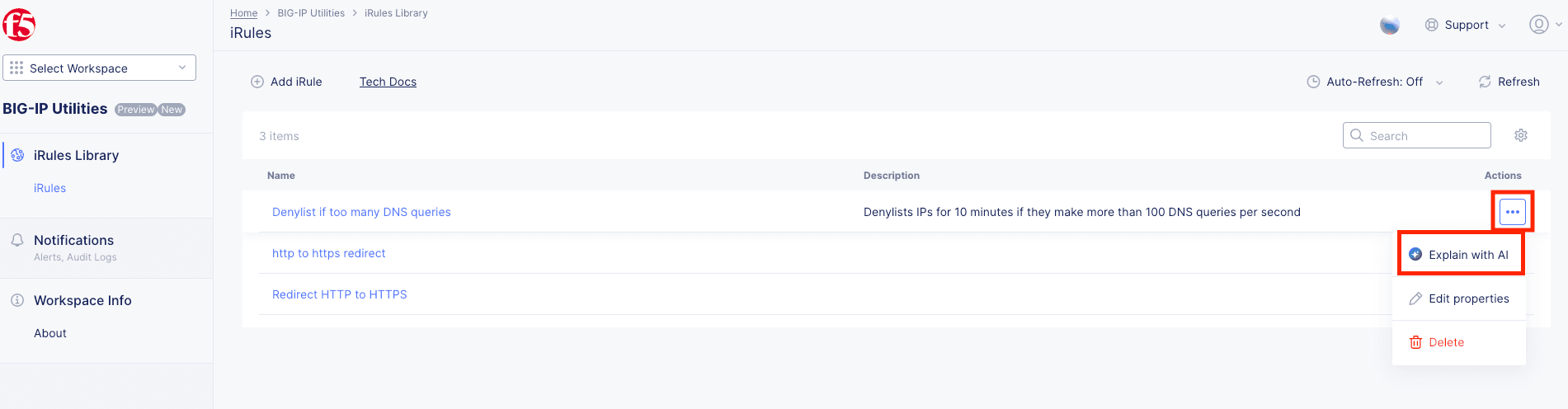
Task: Click the F5 logo icon
Action: click(x=19, y=25)
